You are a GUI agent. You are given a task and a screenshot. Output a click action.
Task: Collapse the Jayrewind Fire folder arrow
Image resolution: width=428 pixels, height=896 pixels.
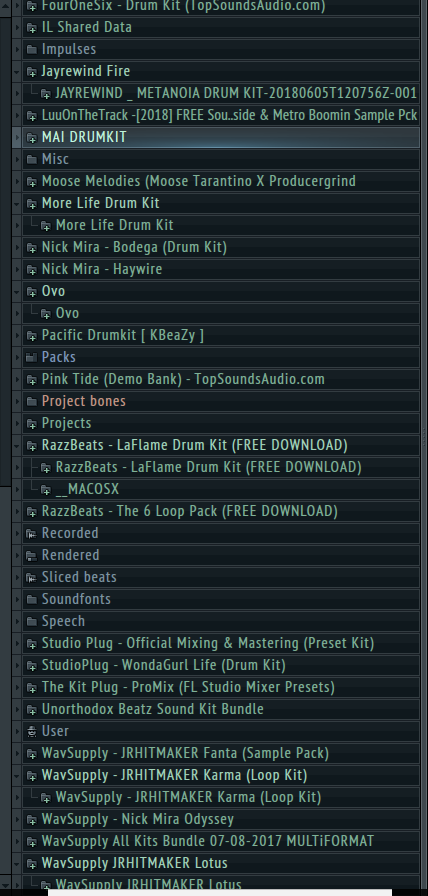tap(17, 71)
